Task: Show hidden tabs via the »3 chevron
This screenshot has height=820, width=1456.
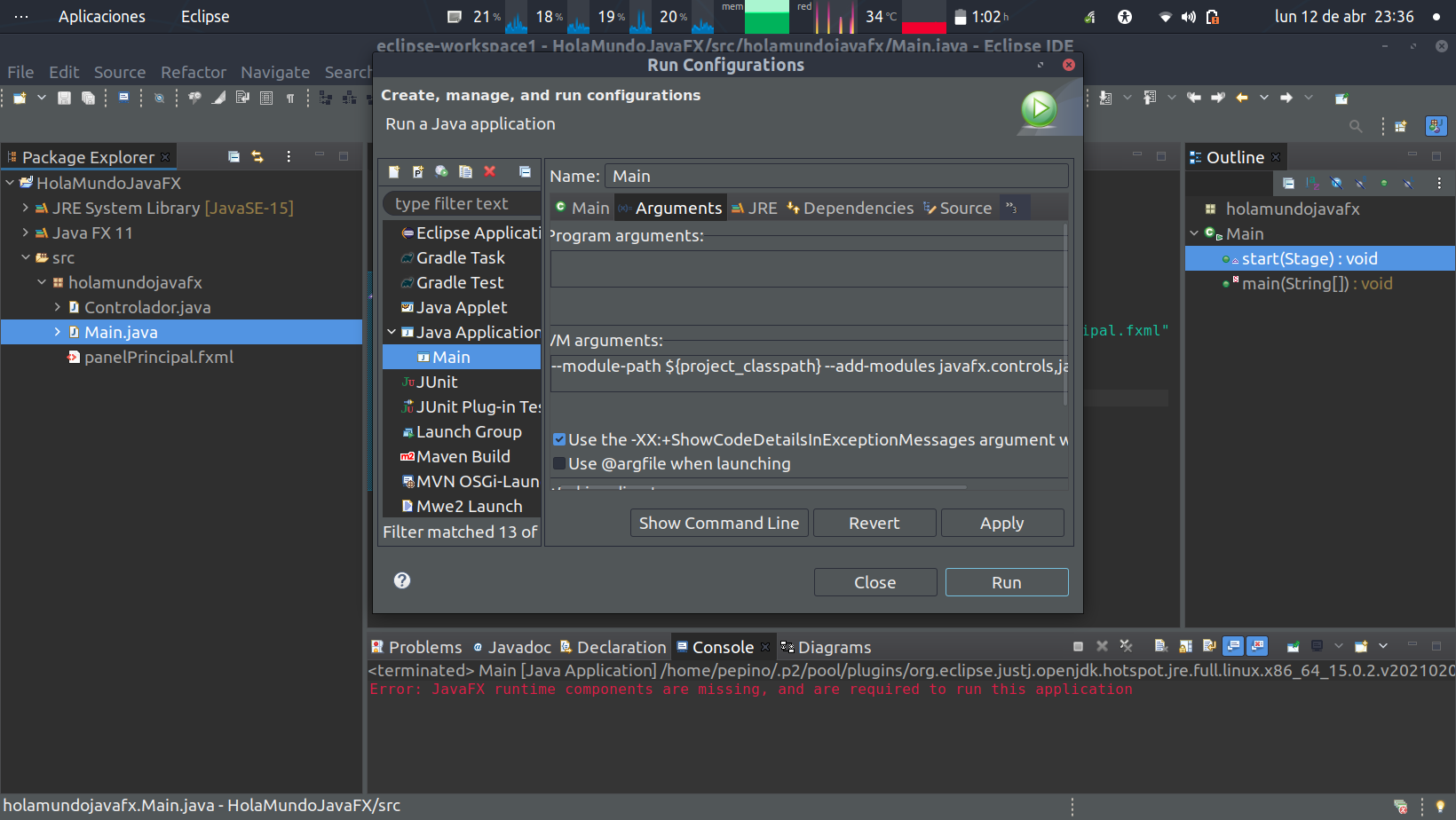Action: tap(1011, 208)
